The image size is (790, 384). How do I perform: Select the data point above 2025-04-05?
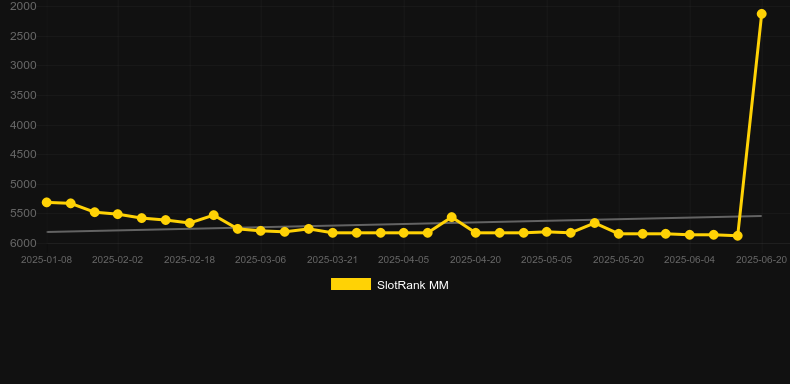(404, 233)
